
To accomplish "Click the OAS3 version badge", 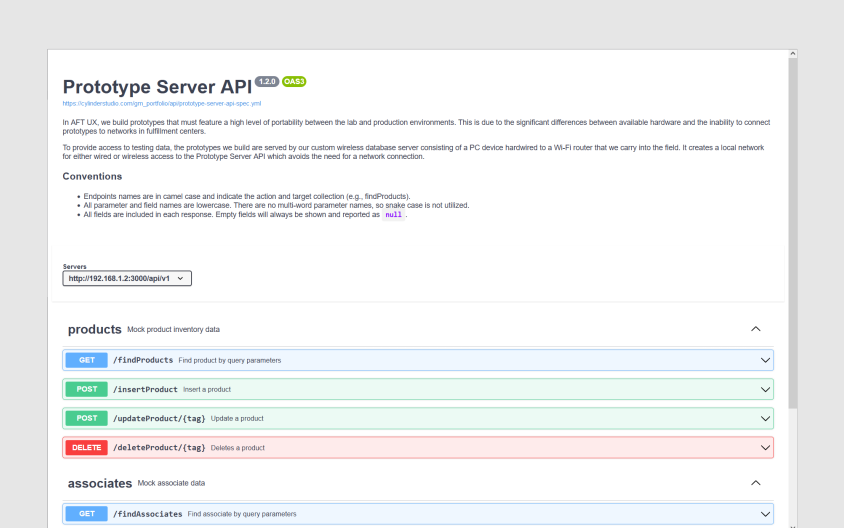I will pos(294,82).
